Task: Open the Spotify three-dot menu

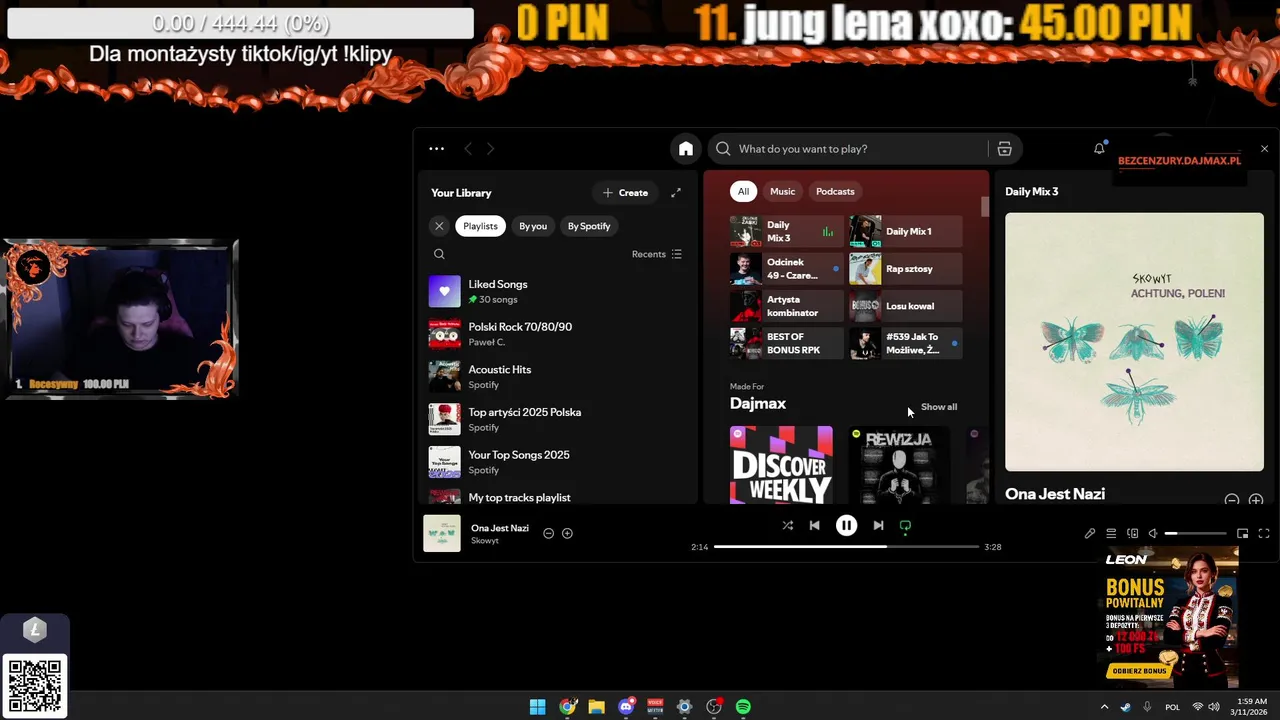Action: (x=436, y=149)
